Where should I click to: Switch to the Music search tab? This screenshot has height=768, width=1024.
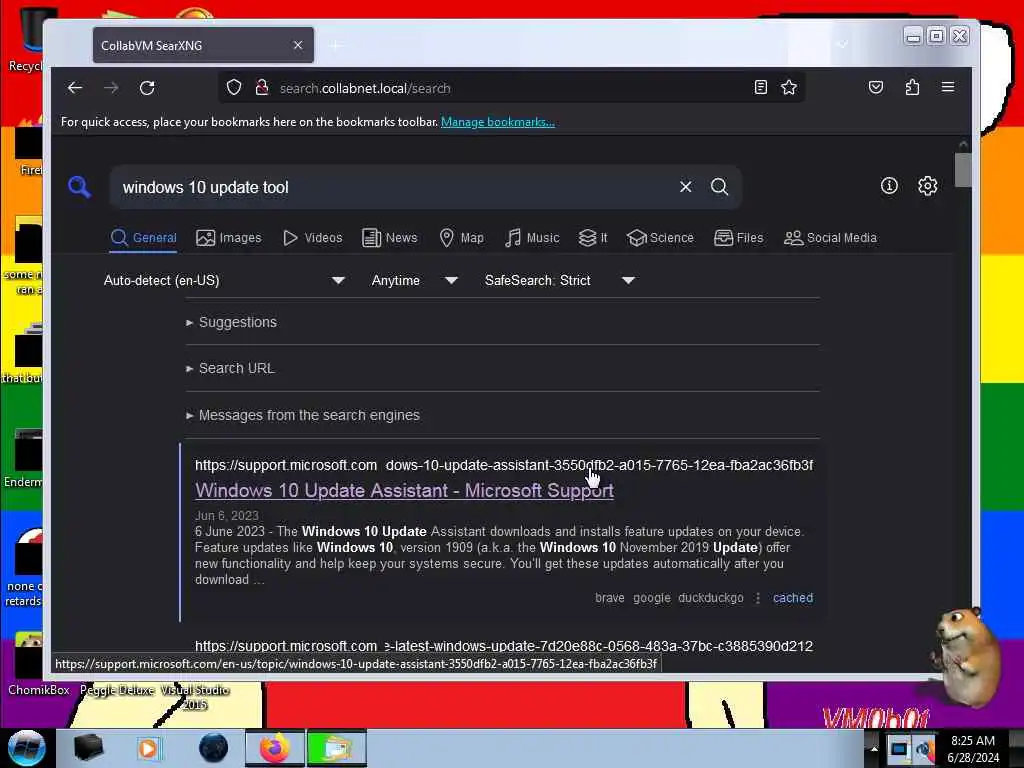[532, 238]
